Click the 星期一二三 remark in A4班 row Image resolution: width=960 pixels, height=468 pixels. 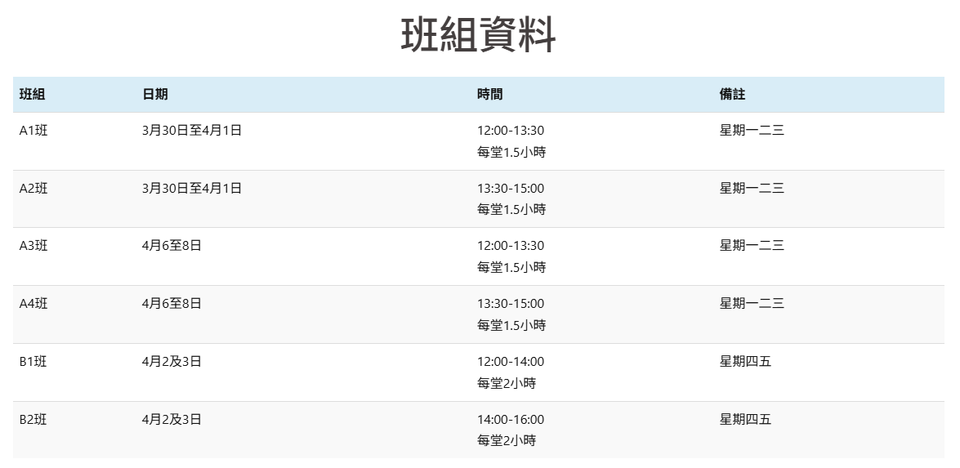point(752,304)
